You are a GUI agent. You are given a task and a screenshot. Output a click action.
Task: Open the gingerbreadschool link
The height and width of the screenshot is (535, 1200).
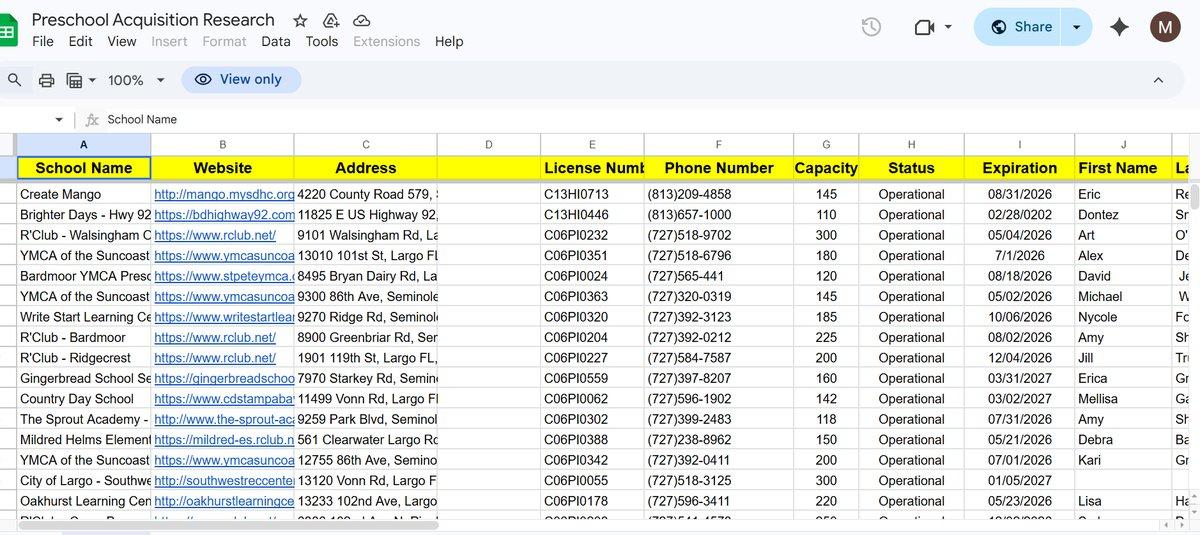tap(224, 379)
